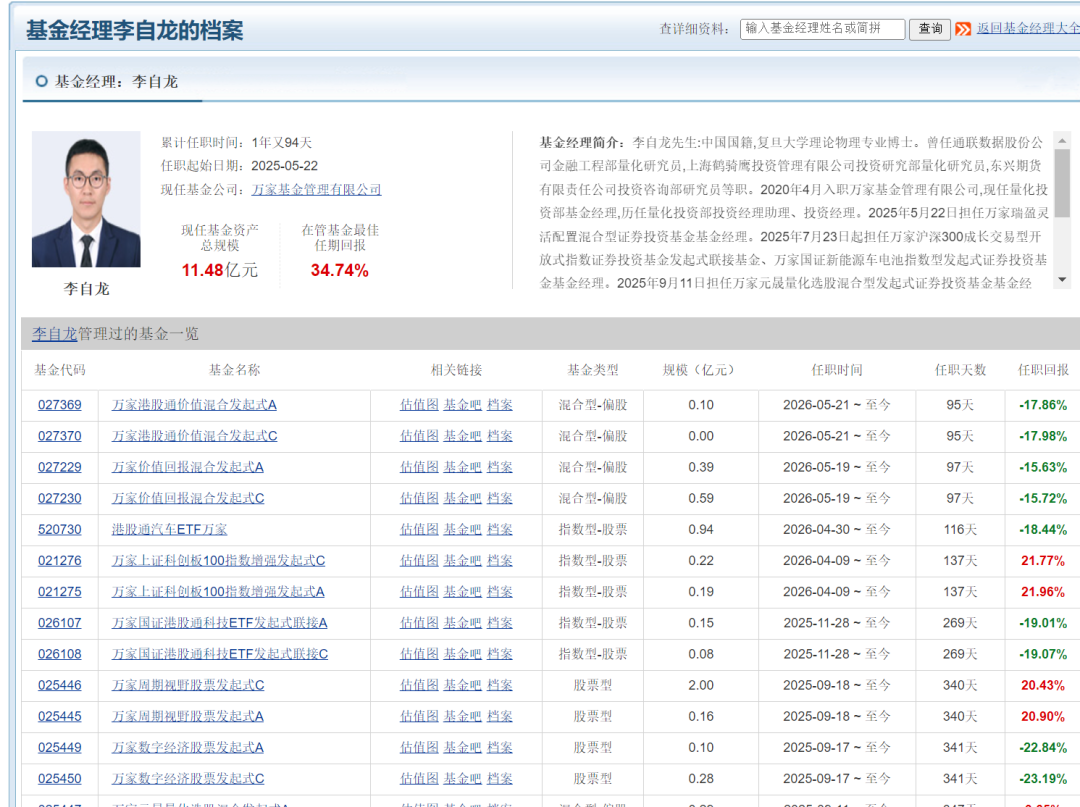Screen dimensions: 1080x807
Task: Open 万家国证港股通科技ETF发起式联接C fund page
Action: [220, 654]
